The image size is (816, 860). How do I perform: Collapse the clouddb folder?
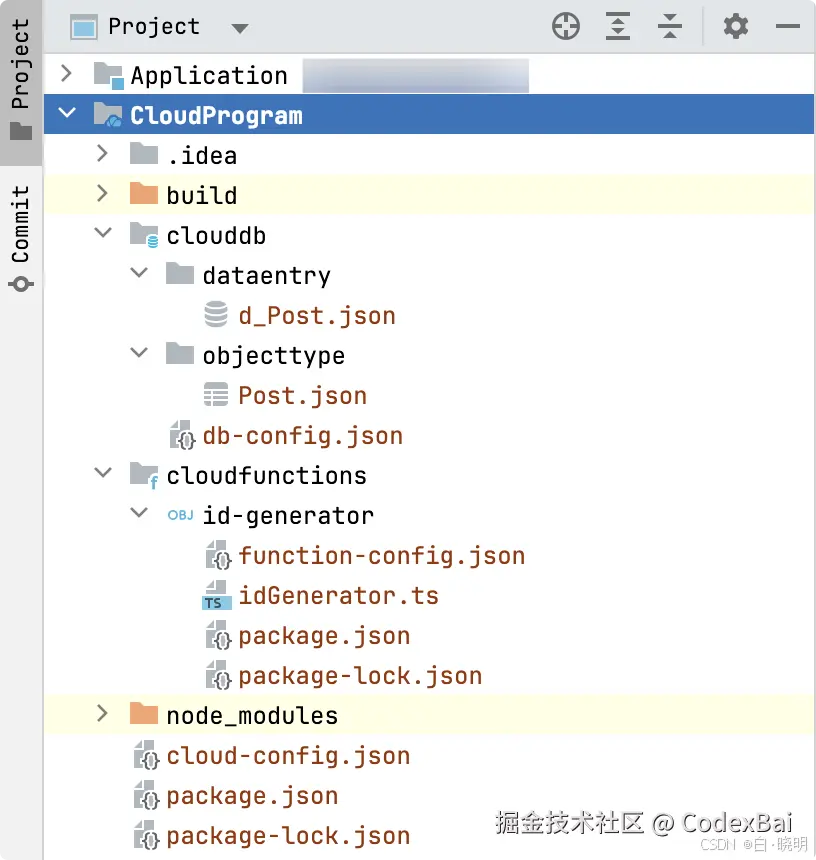point(103,233)
